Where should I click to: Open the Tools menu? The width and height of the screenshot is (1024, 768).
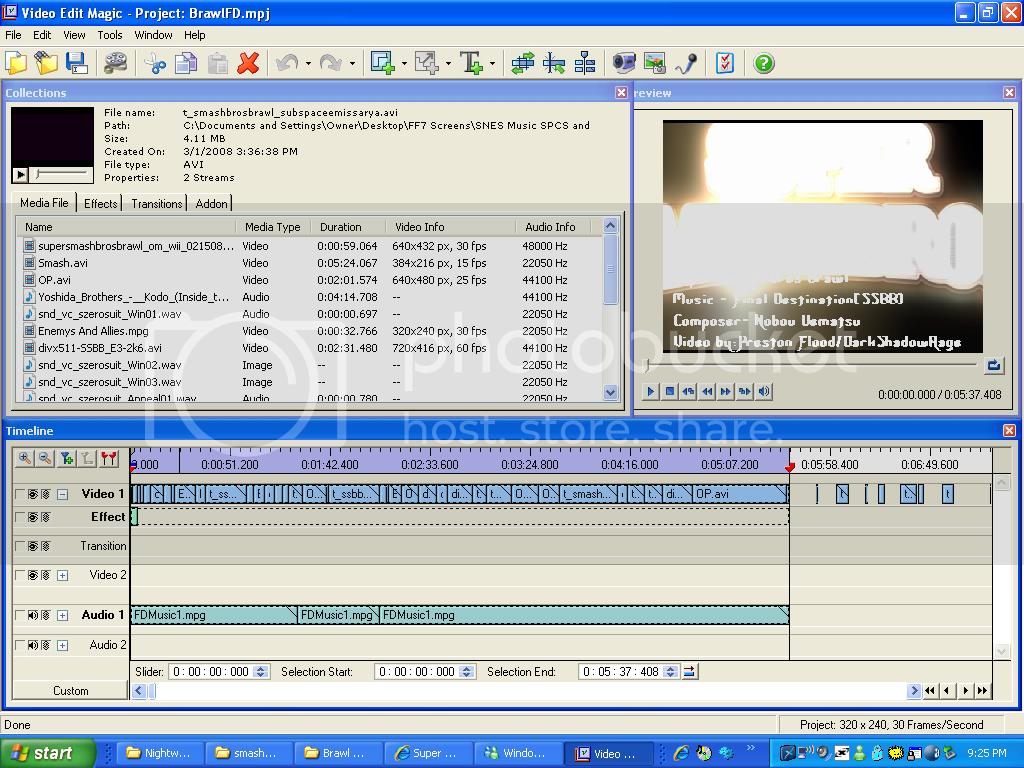110,35
